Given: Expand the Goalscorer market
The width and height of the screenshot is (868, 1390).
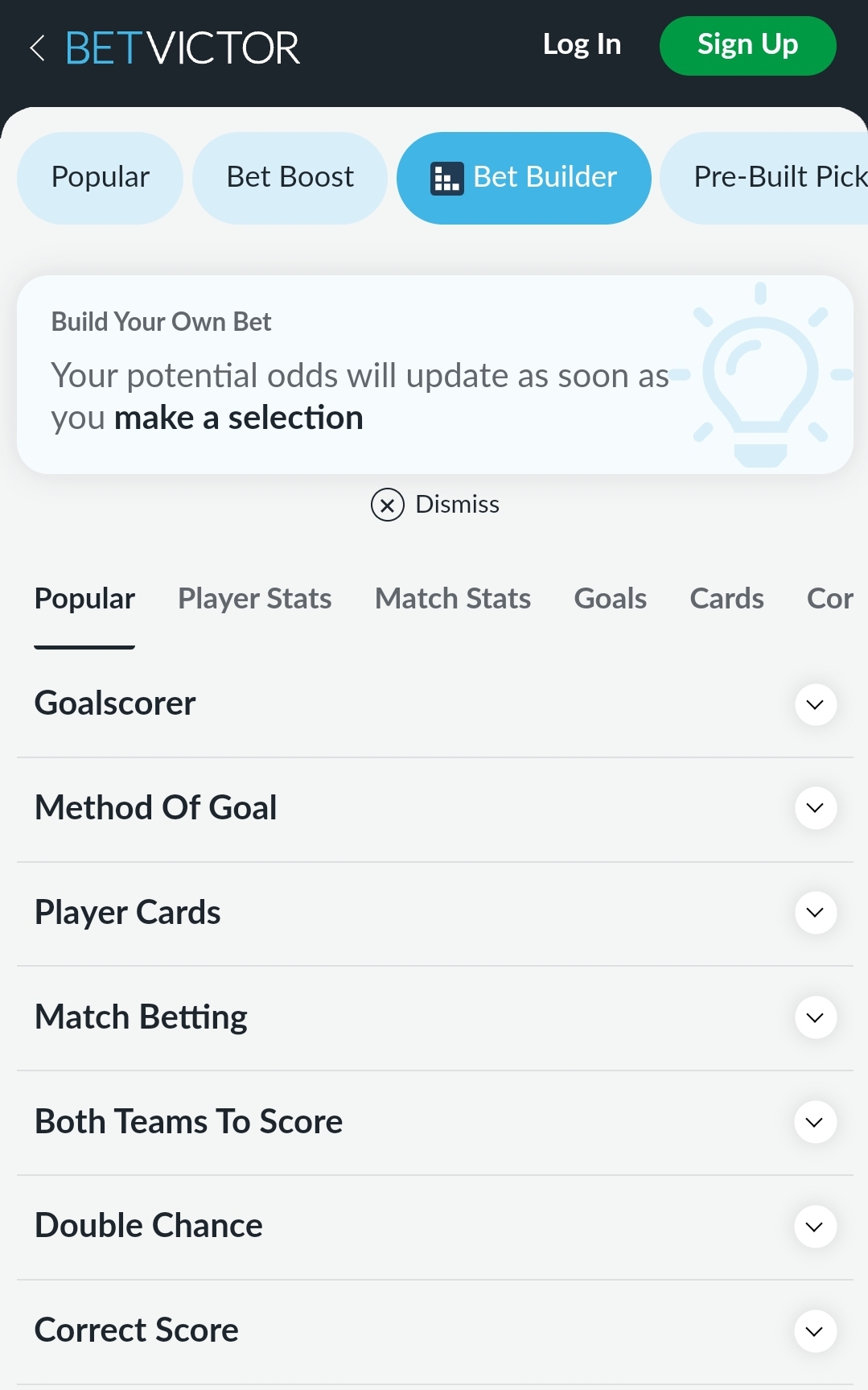Looking at the screenshot, I should [814, 704].
